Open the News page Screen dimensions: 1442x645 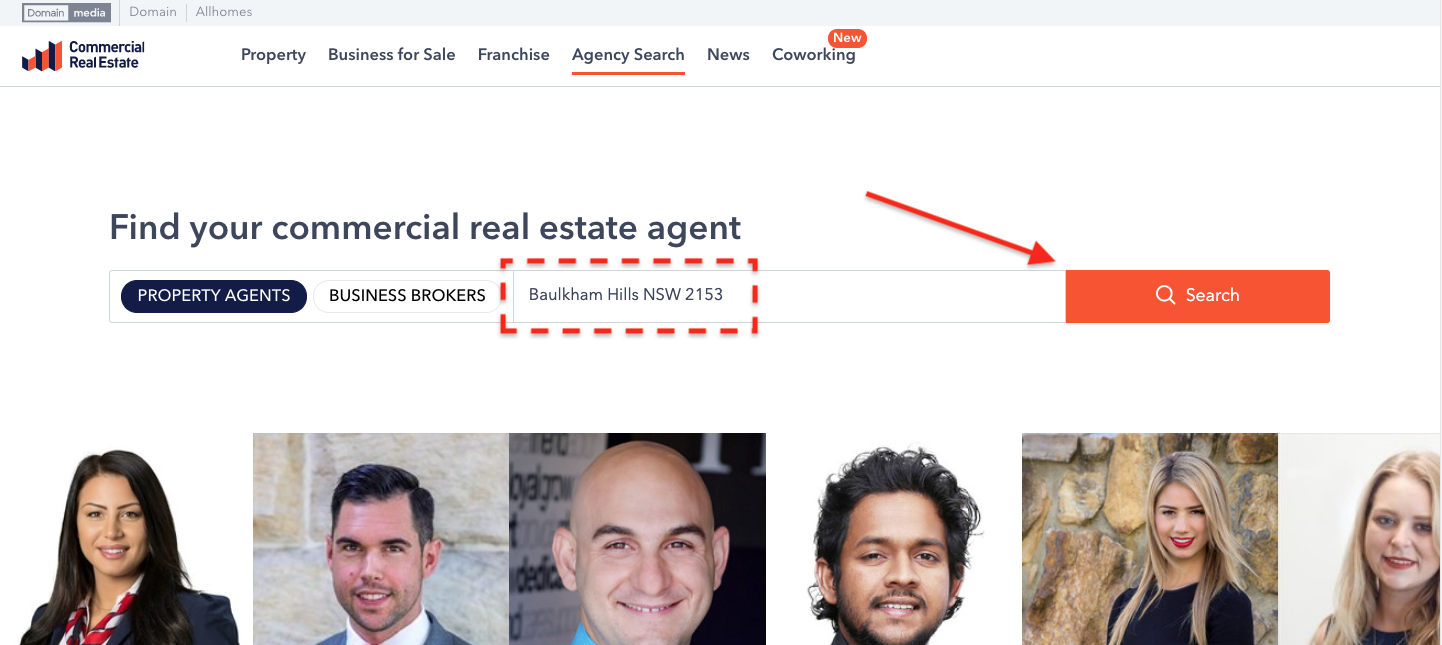tap(728, 55)
